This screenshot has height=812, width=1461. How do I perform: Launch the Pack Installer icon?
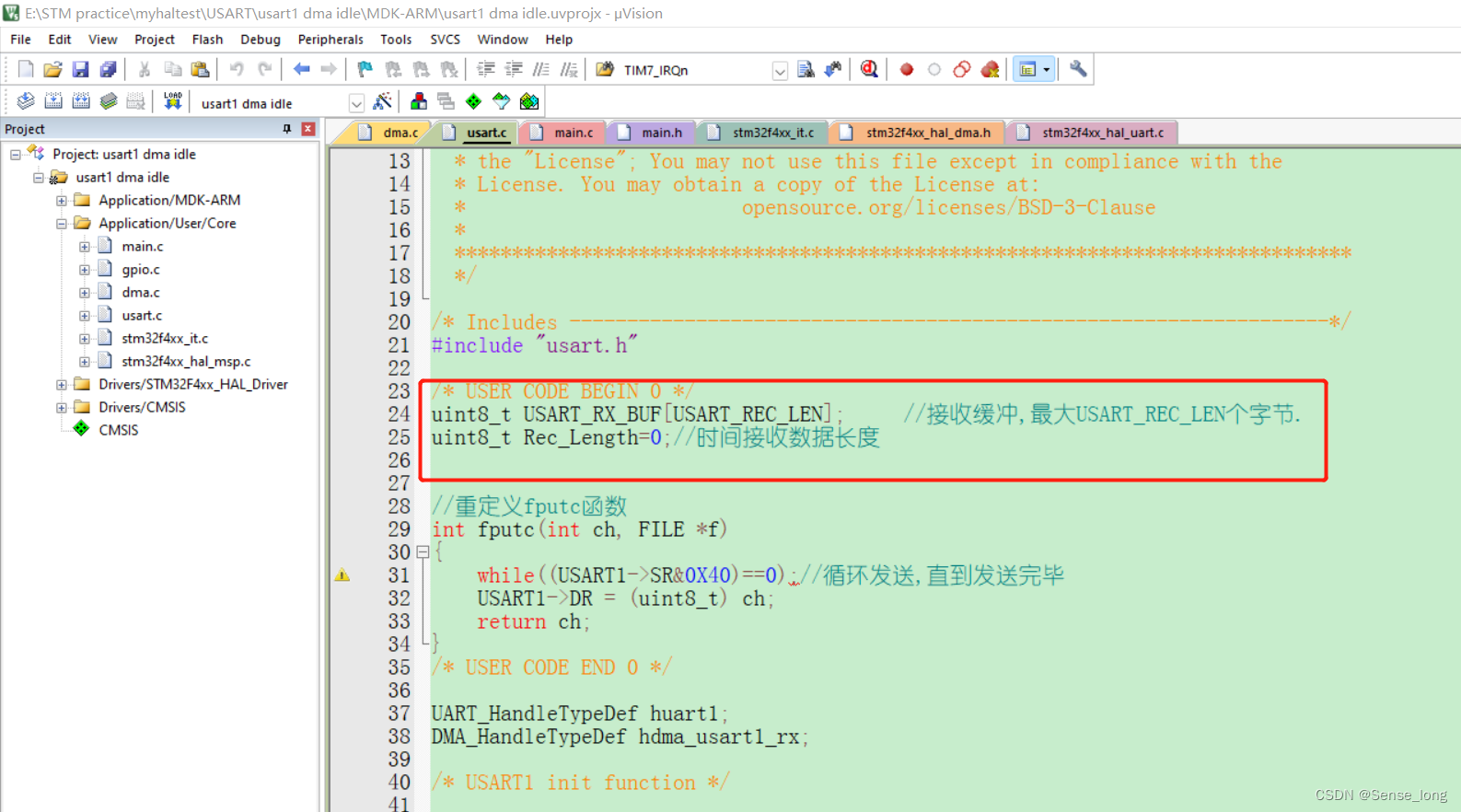[x=529, y=101]
